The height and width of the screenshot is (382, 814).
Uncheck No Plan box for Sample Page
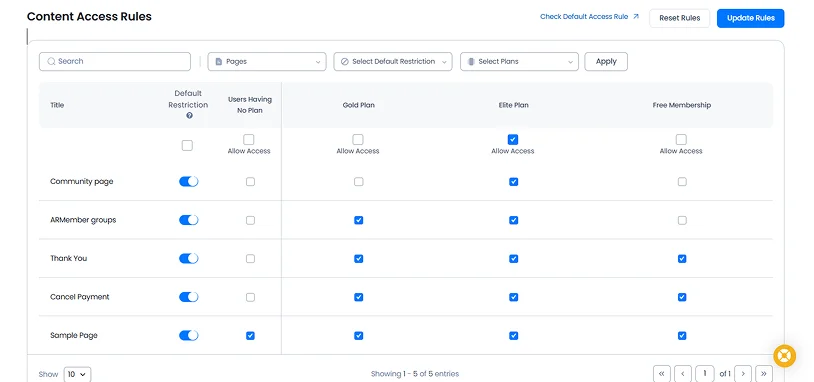[250, 335]
